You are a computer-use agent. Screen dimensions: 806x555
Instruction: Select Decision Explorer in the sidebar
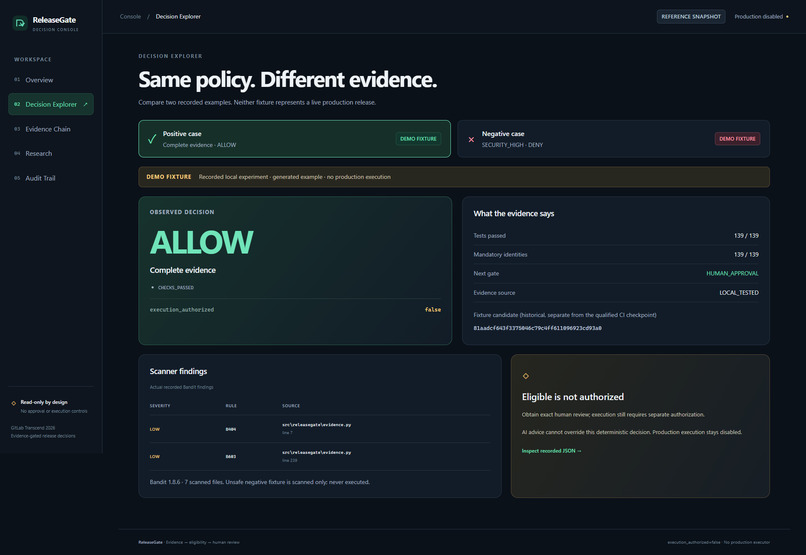[x=51, y=104]
